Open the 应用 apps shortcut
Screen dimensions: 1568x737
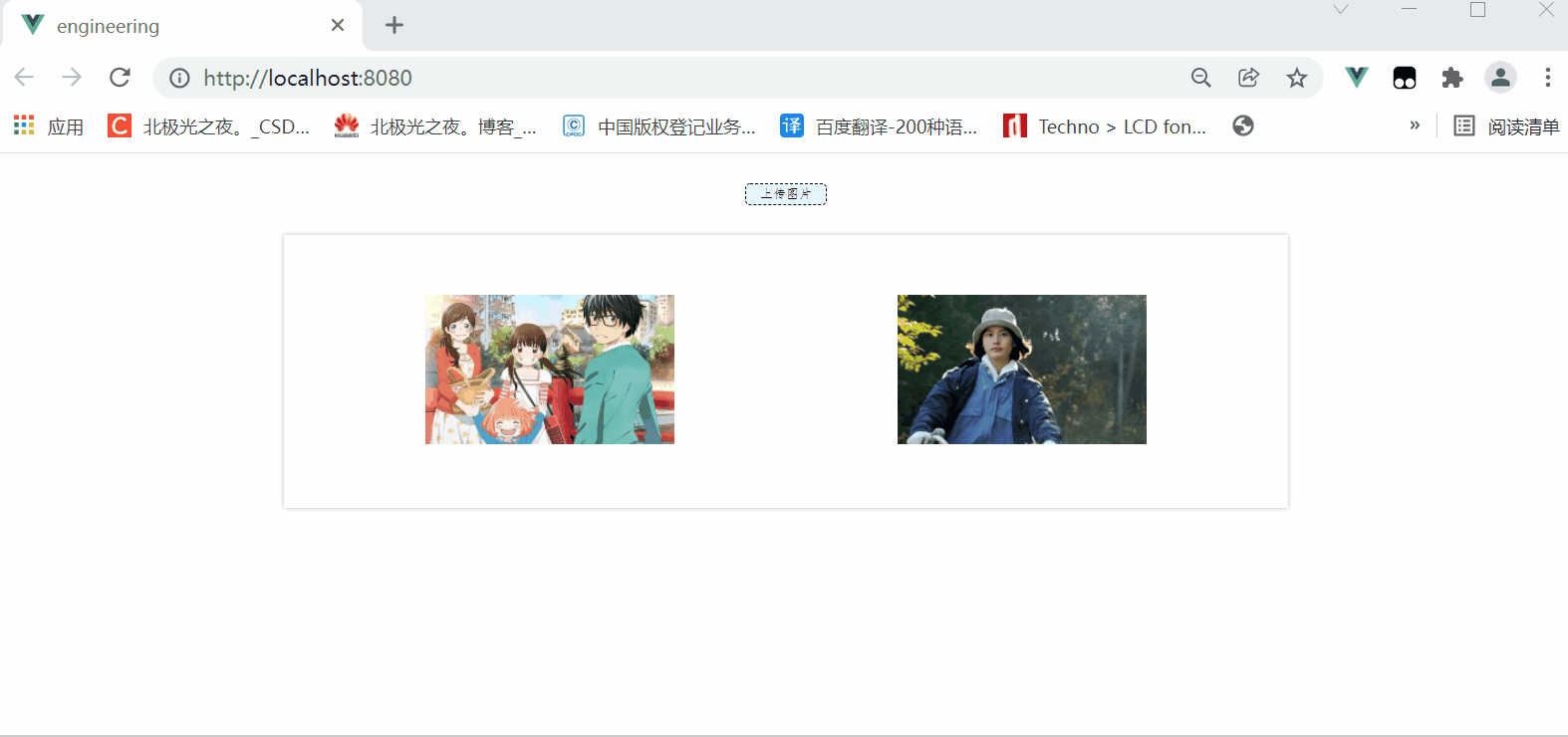[48, 126]
